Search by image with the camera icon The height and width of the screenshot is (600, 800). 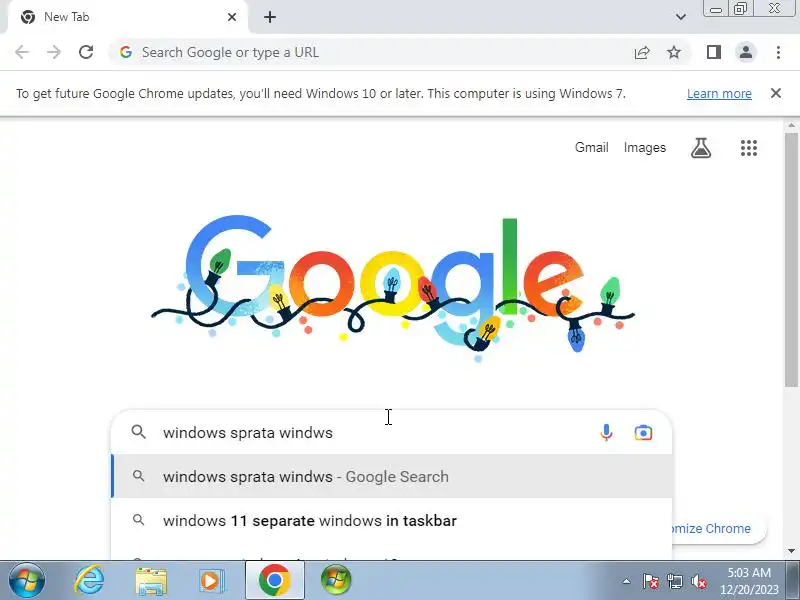(x=643, y=433)
